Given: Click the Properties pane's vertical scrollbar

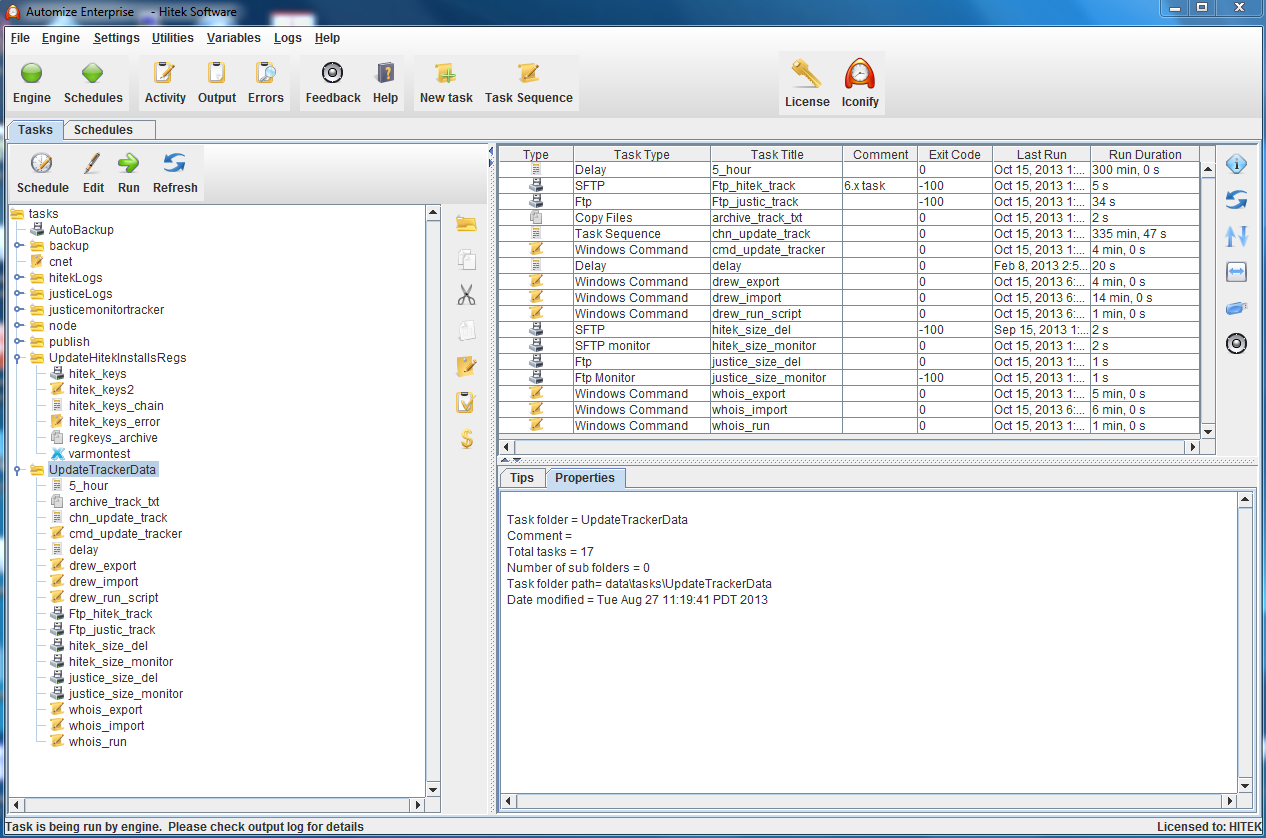Looking at the screenshot, I should (x=1245, y=642).
